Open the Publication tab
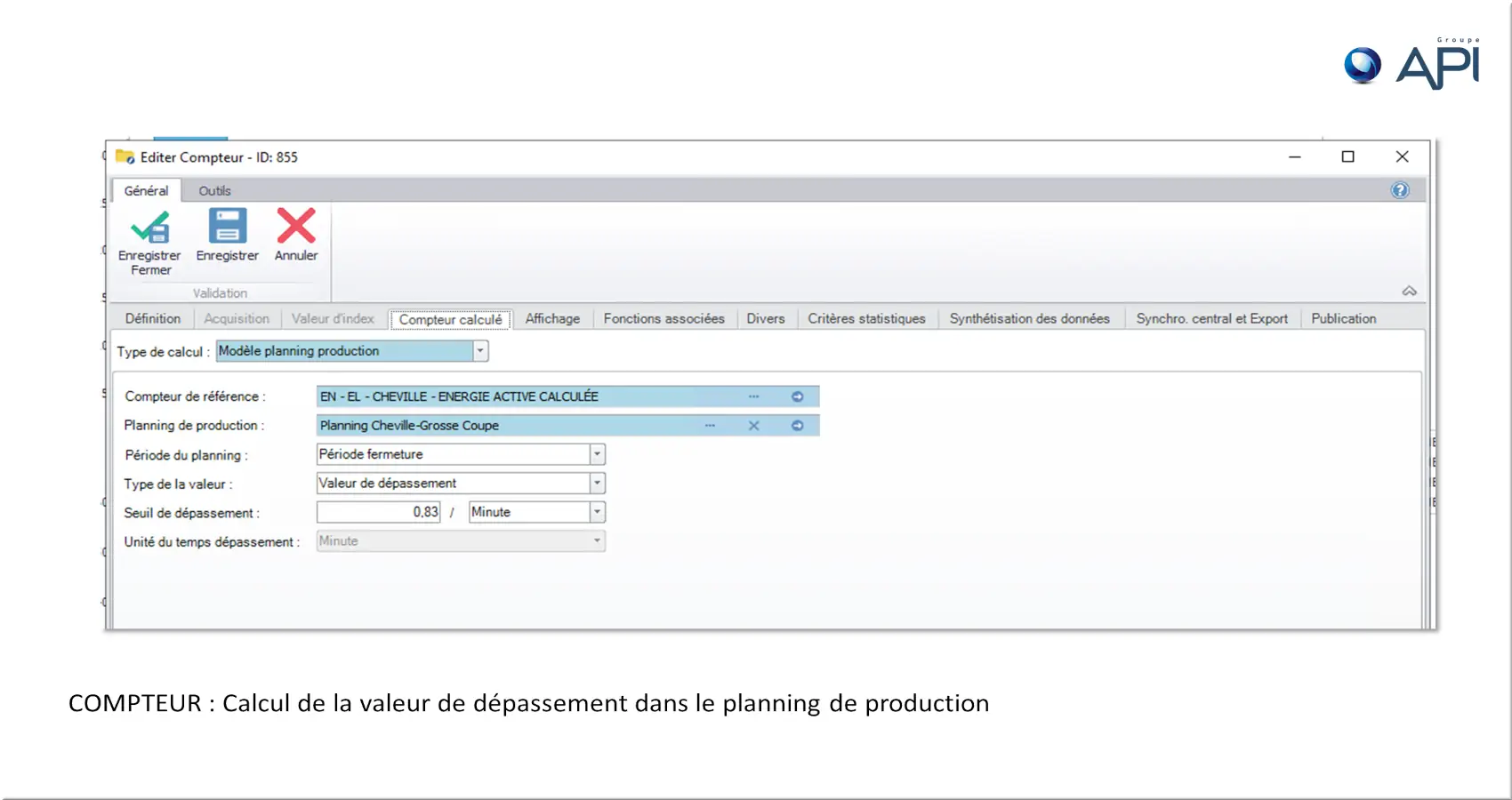 coord(1344,318)
